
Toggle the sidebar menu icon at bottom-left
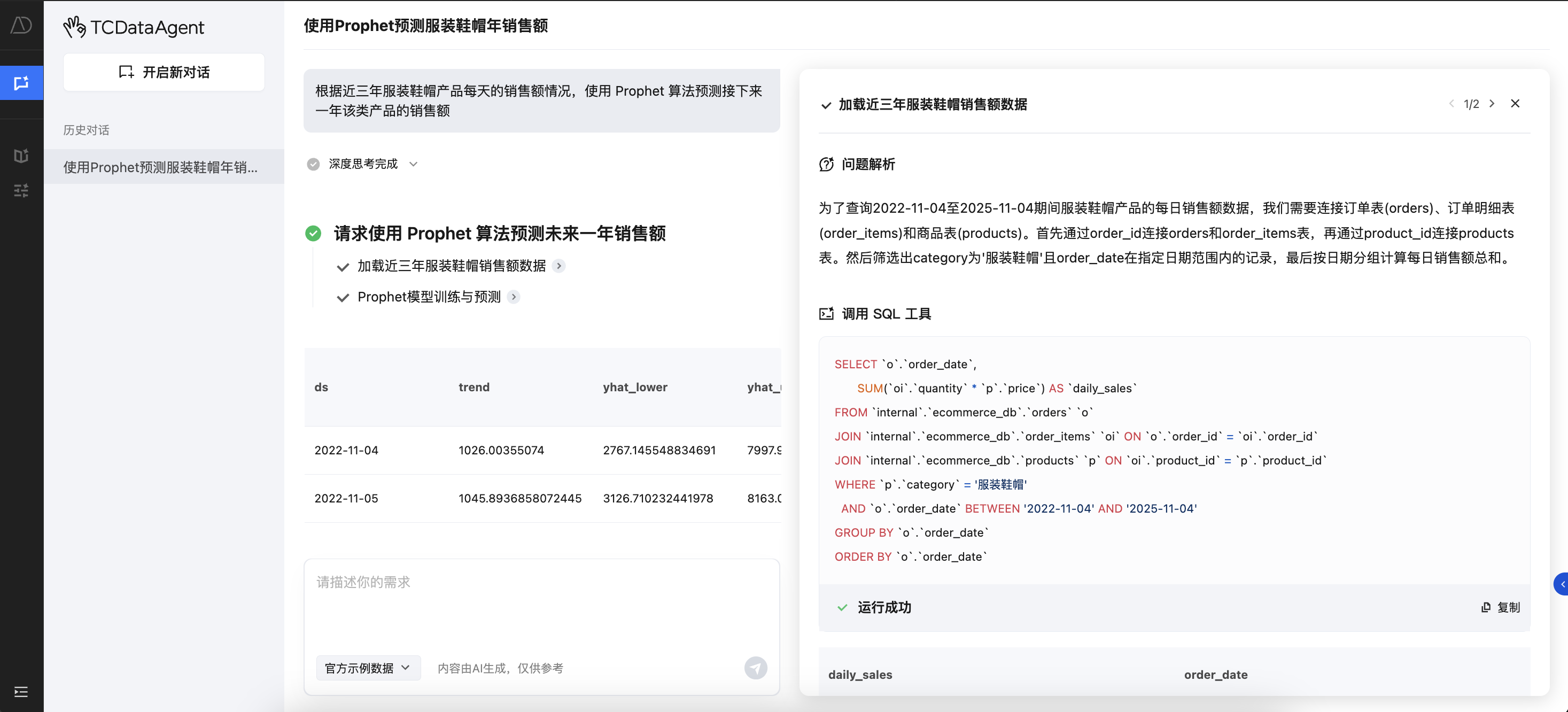[x=21, y=692]
